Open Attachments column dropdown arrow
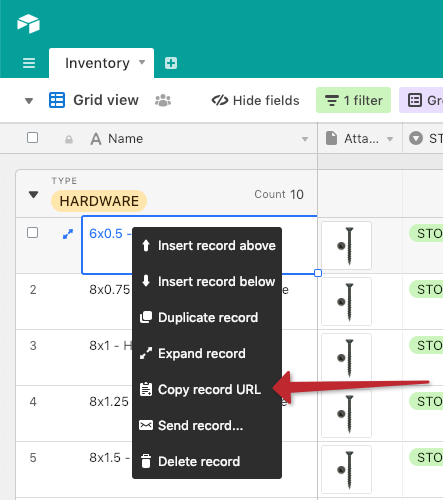The image size is (443, 500). click(390, 139)
